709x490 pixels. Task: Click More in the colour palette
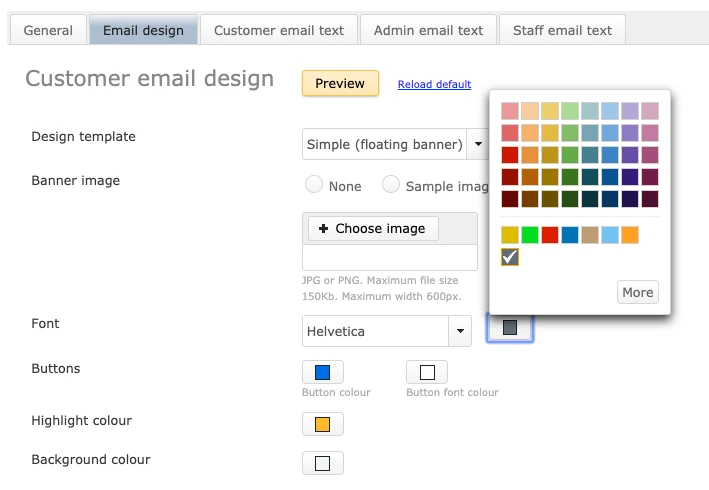[637, 292]
